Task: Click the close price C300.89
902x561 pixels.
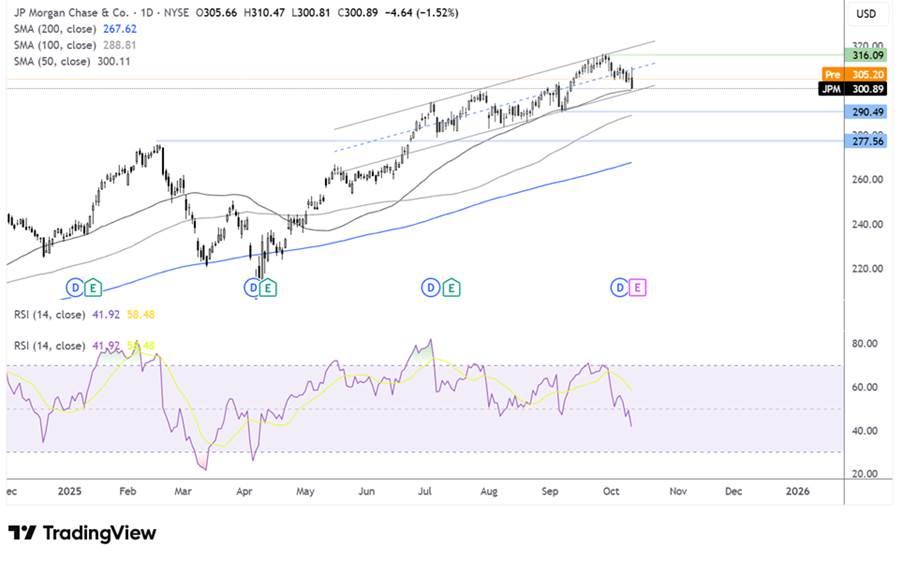Action: [358, 13]
